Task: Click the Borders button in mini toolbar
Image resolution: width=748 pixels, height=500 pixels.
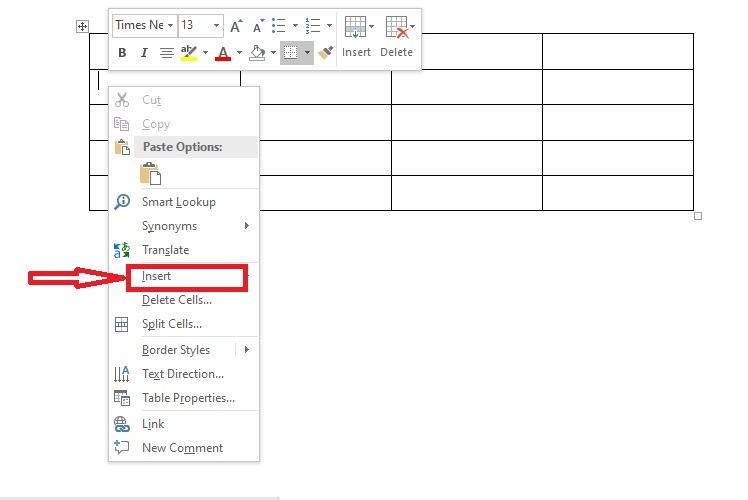Action: click(291, 52)
